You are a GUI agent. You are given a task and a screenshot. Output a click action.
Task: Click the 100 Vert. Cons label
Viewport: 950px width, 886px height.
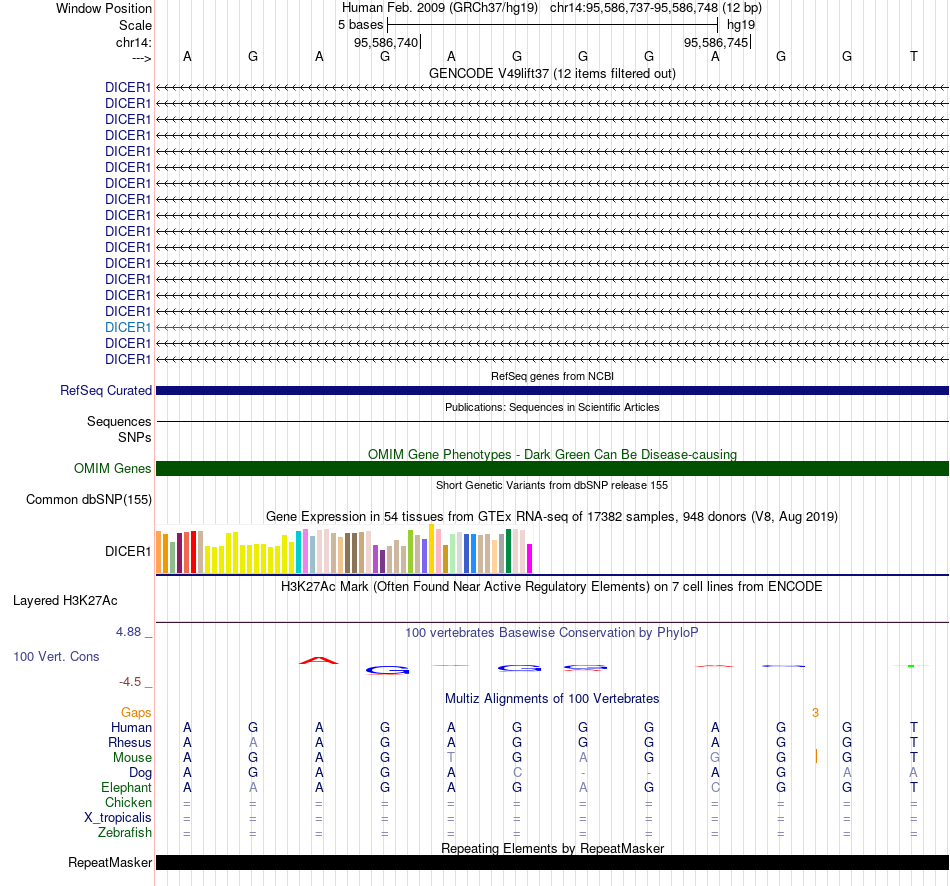(56, 656)
